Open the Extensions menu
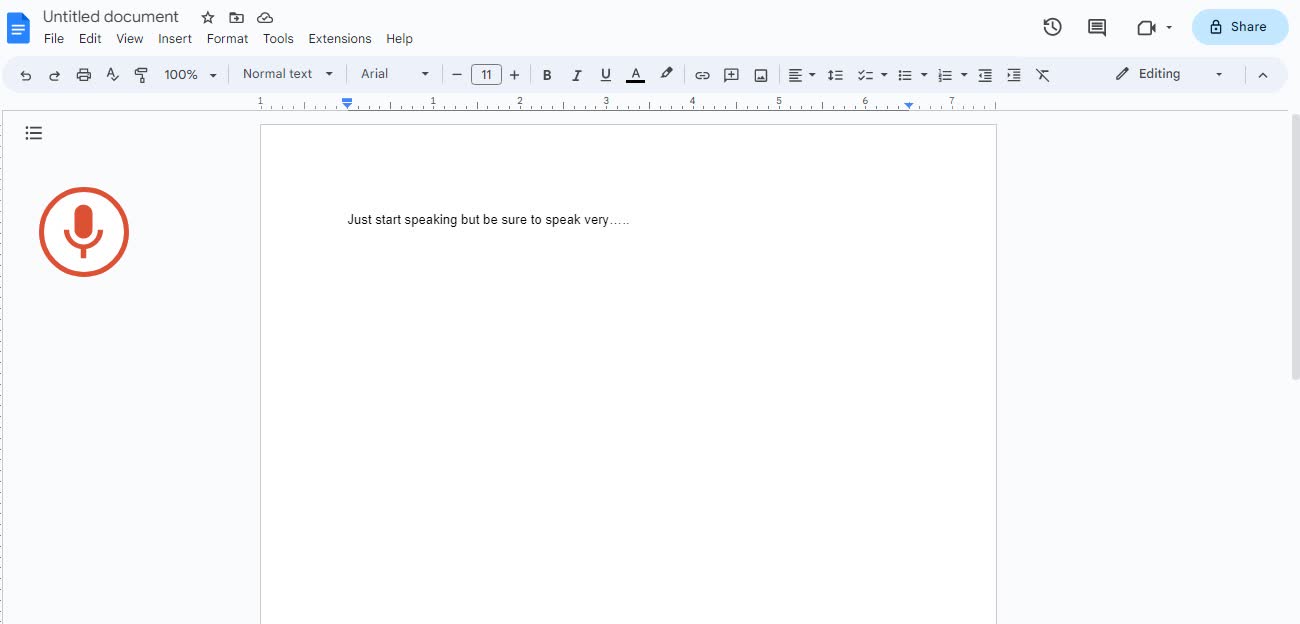 [x=339, y=38]
